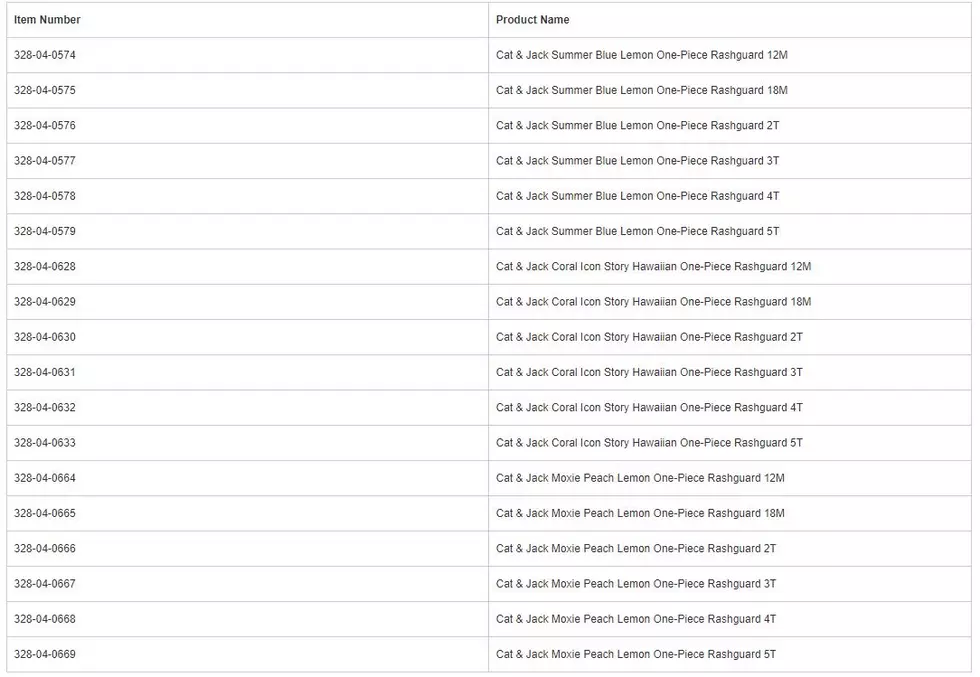Select item number 328-04-0633

point(44,443)
